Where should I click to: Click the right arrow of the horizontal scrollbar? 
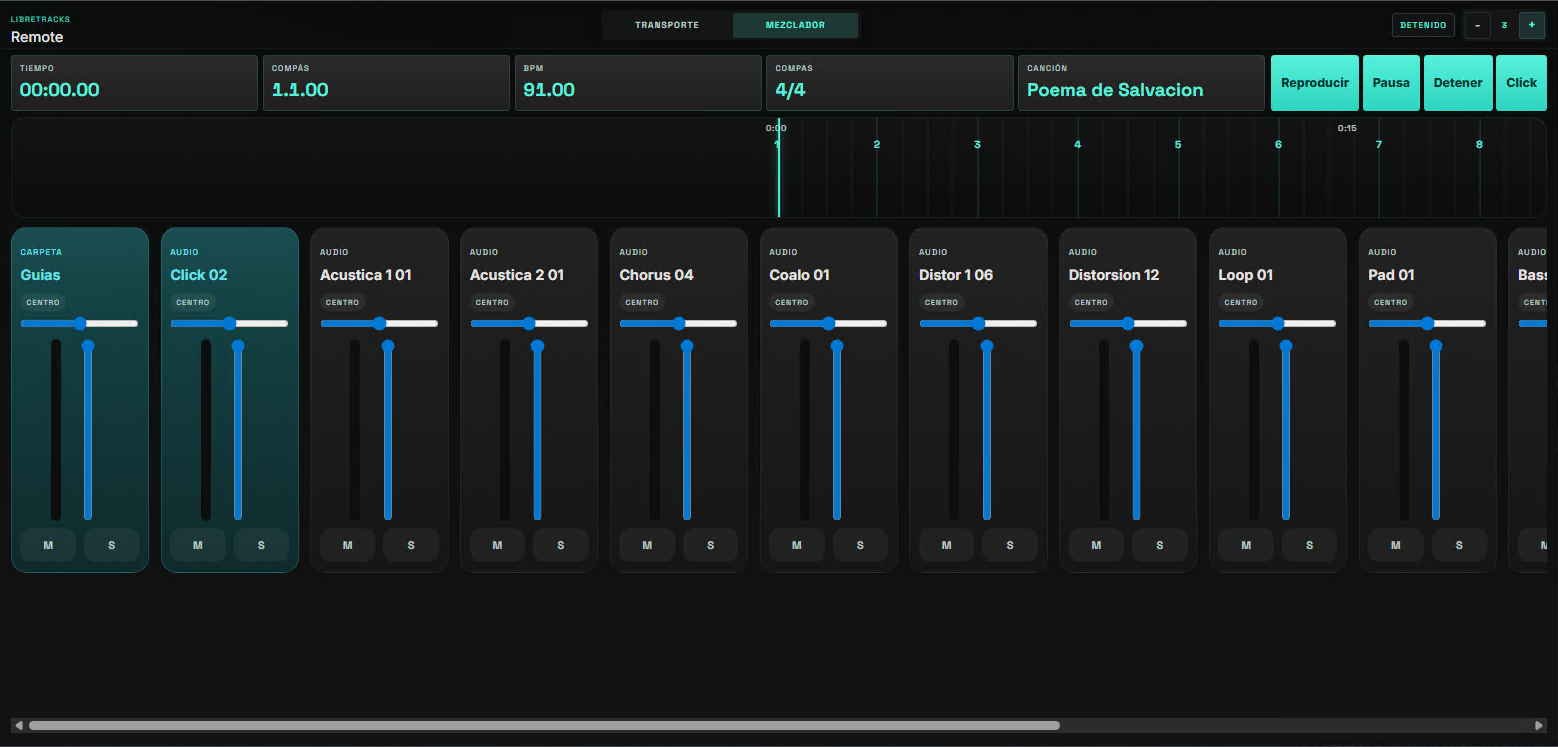(1539, 725)
